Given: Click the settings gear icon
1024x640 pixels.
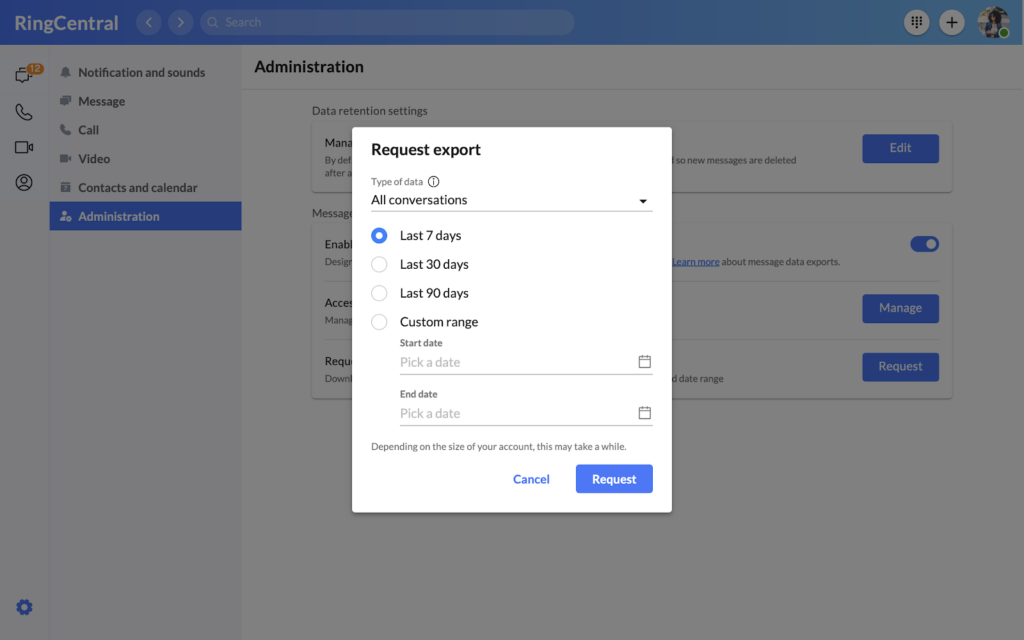Looking at the screenshot, I should coord(24,607).
